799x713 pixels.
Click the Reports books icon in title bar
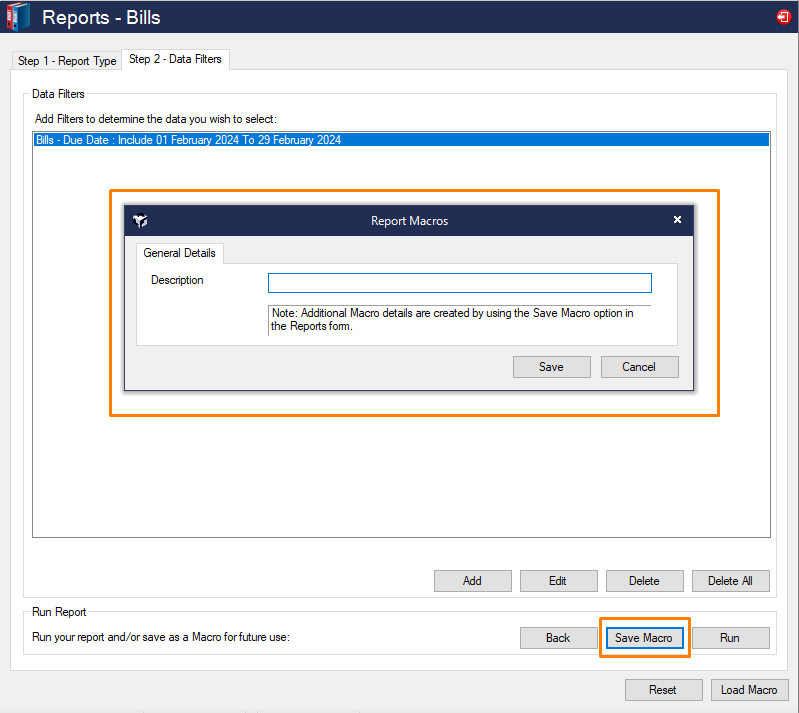coord(18,17)
